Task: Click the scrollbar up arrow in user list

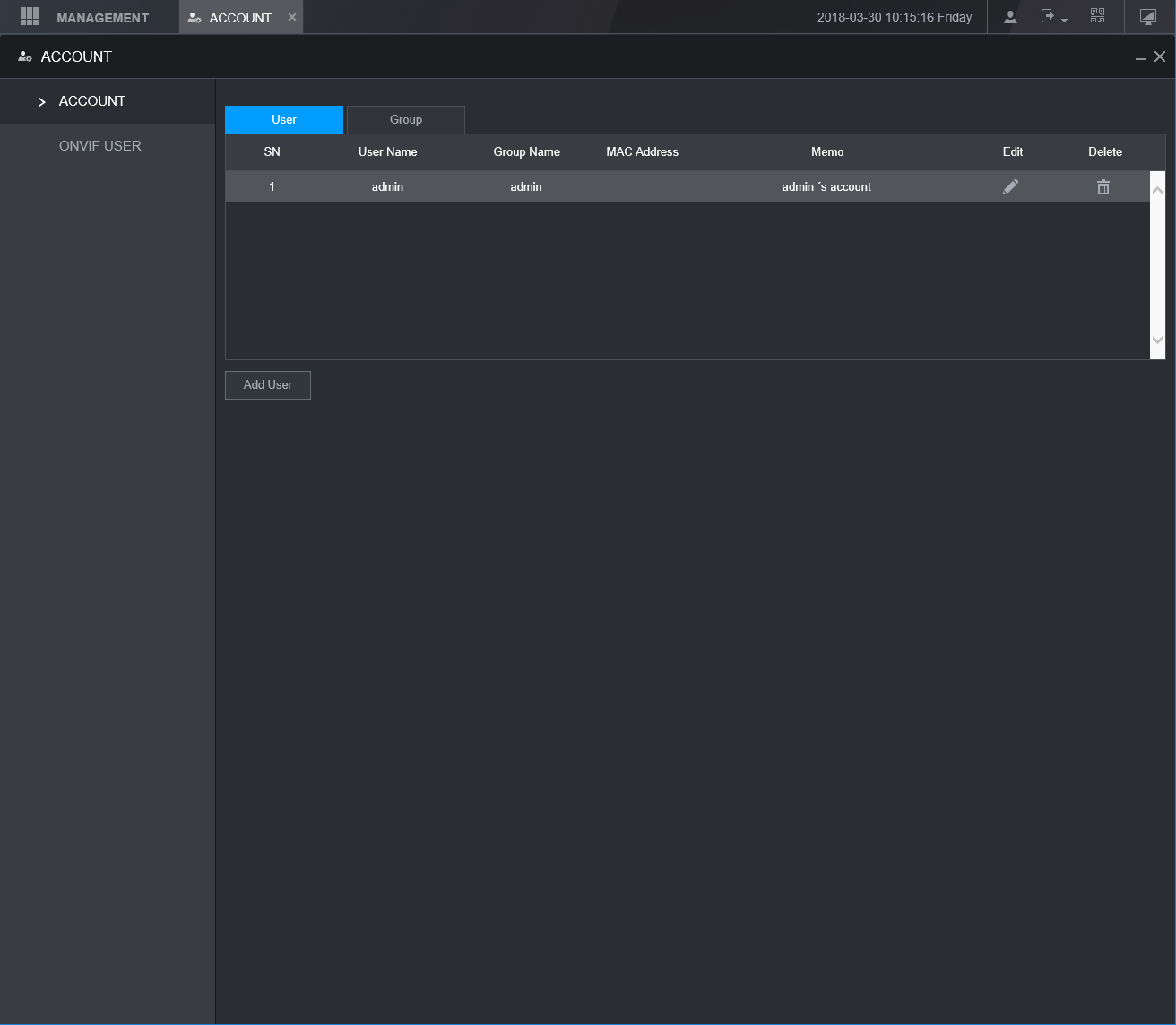Action: [1157, 190]
